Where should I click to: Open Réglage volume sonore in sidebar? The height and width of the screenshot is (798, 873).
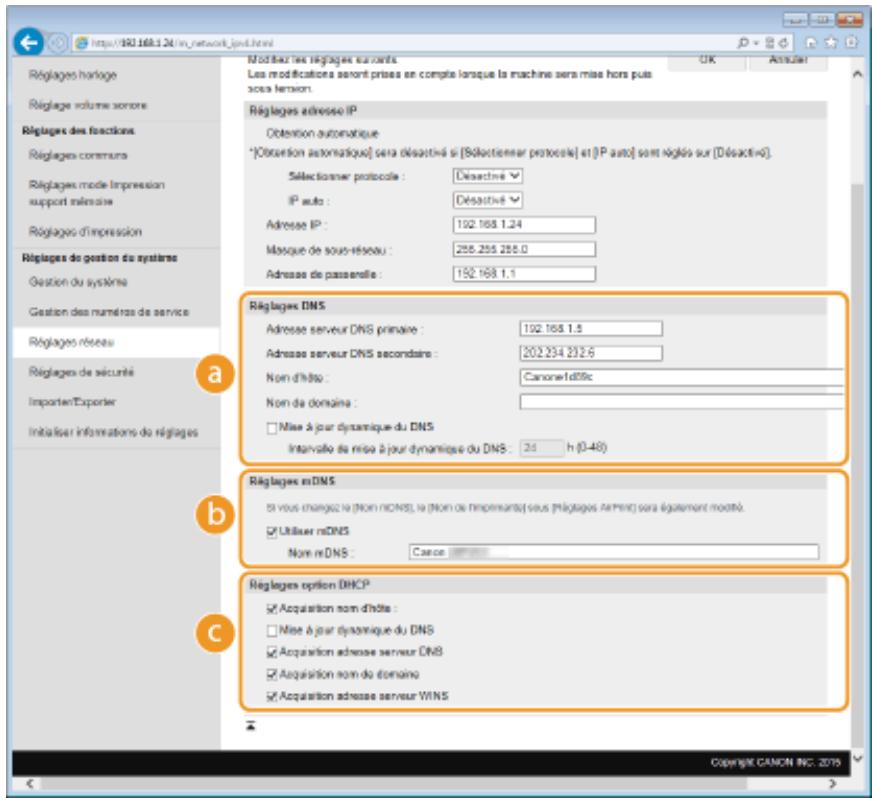[88, 105]
